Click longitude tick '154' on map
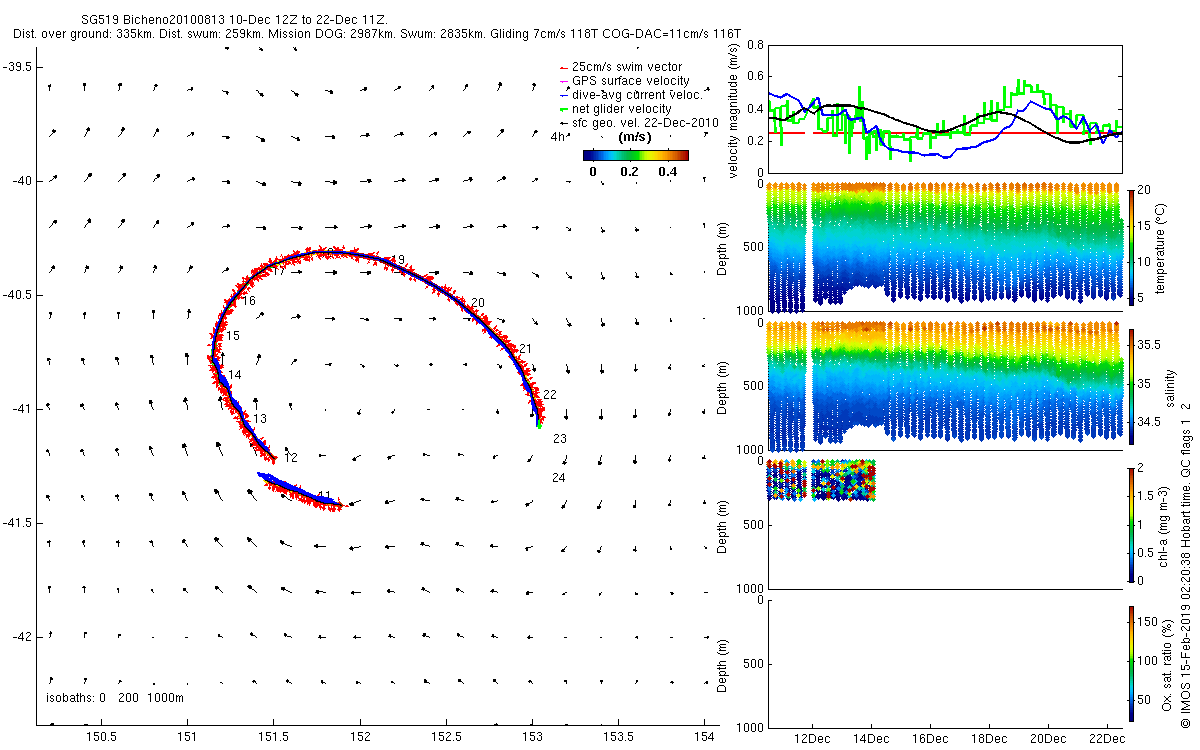1200x750 pixels. click(x=705, y=737)
